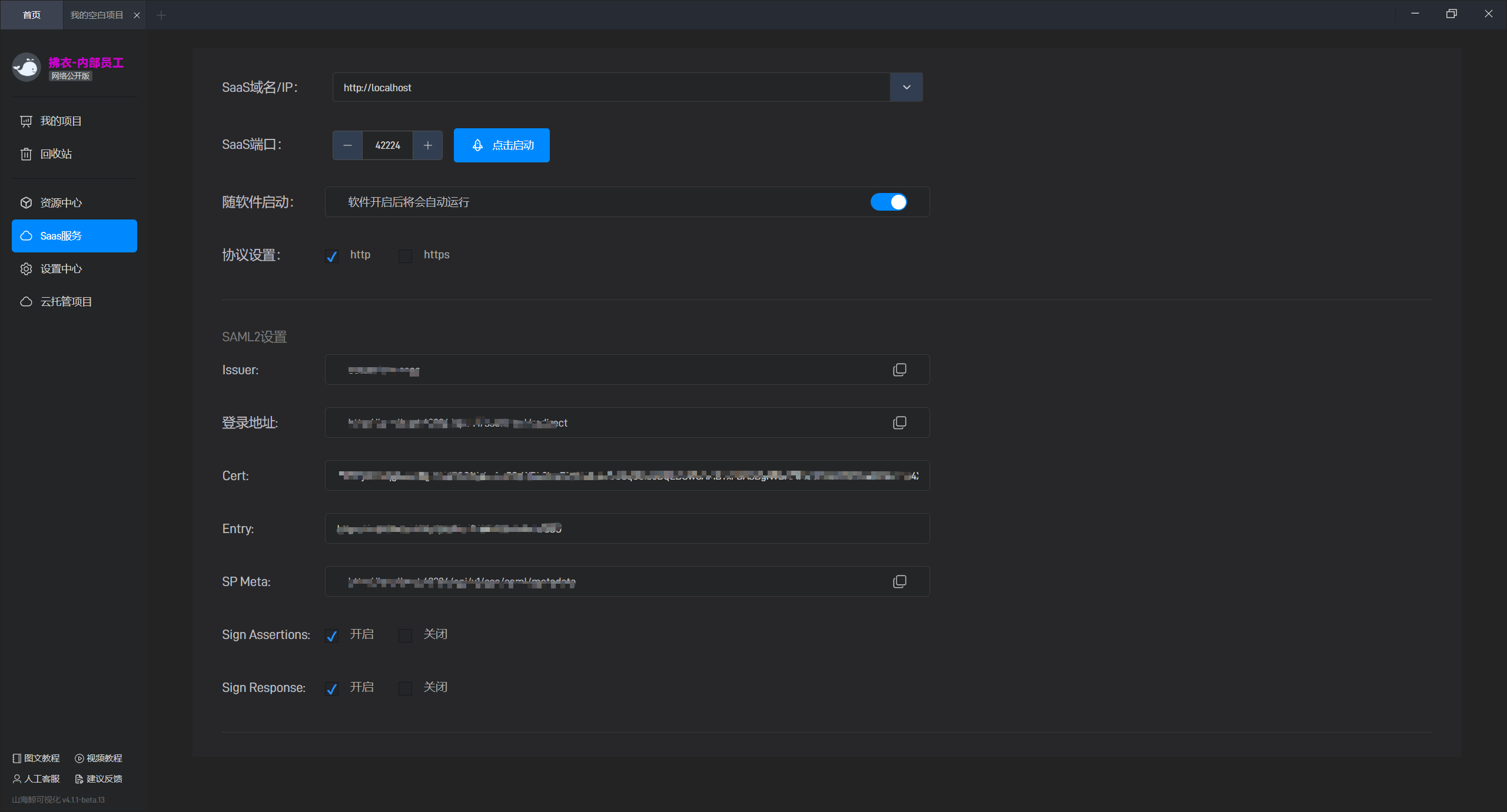Open 视频教程 video tutorial
This screenshot has height=812, width=1507.
[99, 758]
